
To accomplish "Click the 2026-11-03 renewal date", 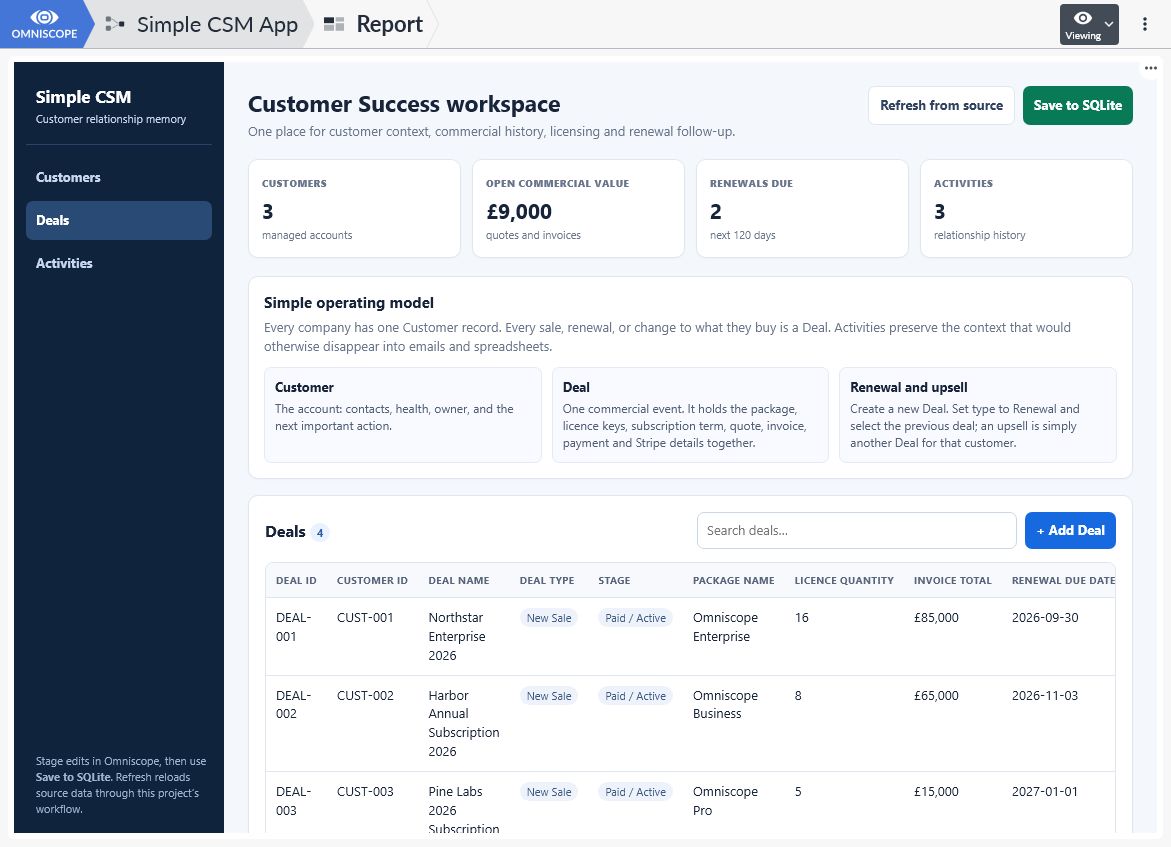I will [1045, 695].
